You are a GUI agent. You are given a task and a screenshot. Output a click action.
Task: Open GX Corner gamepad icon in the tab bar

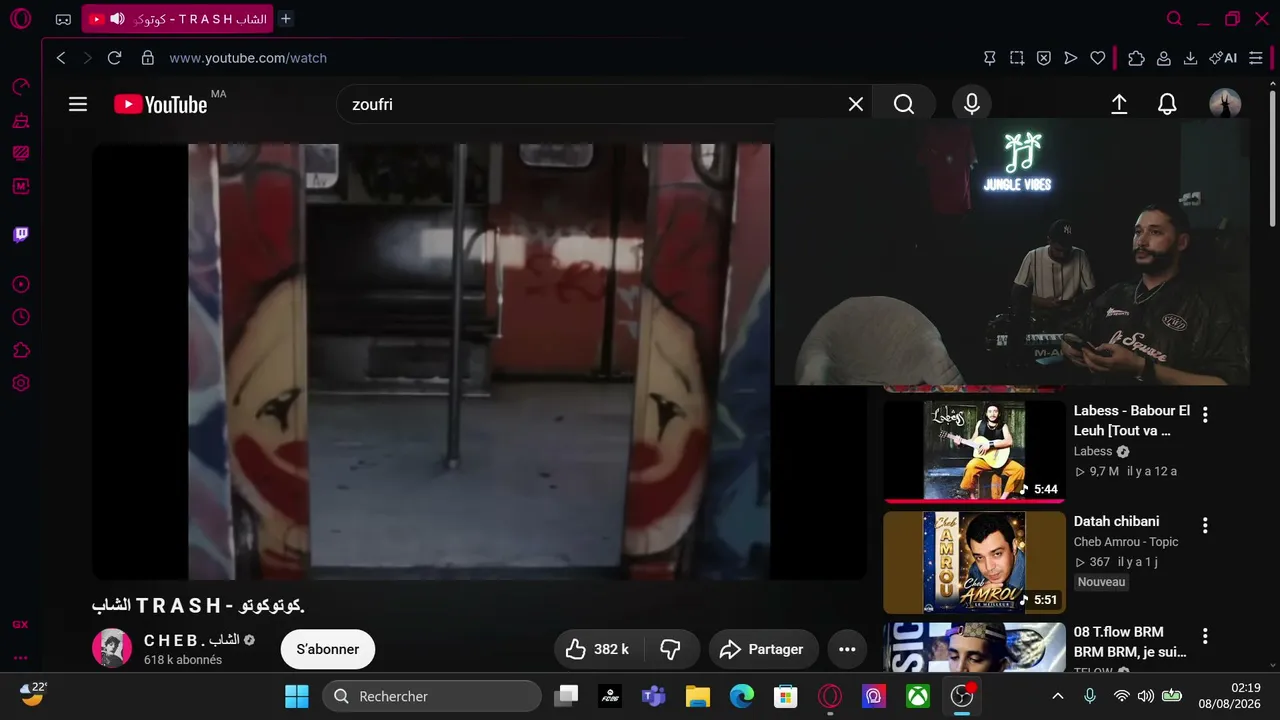(63, 19)
